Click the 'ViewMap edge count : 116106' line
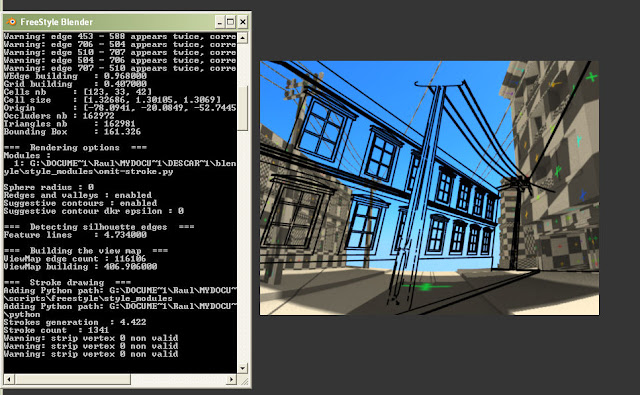 point(75,259)
